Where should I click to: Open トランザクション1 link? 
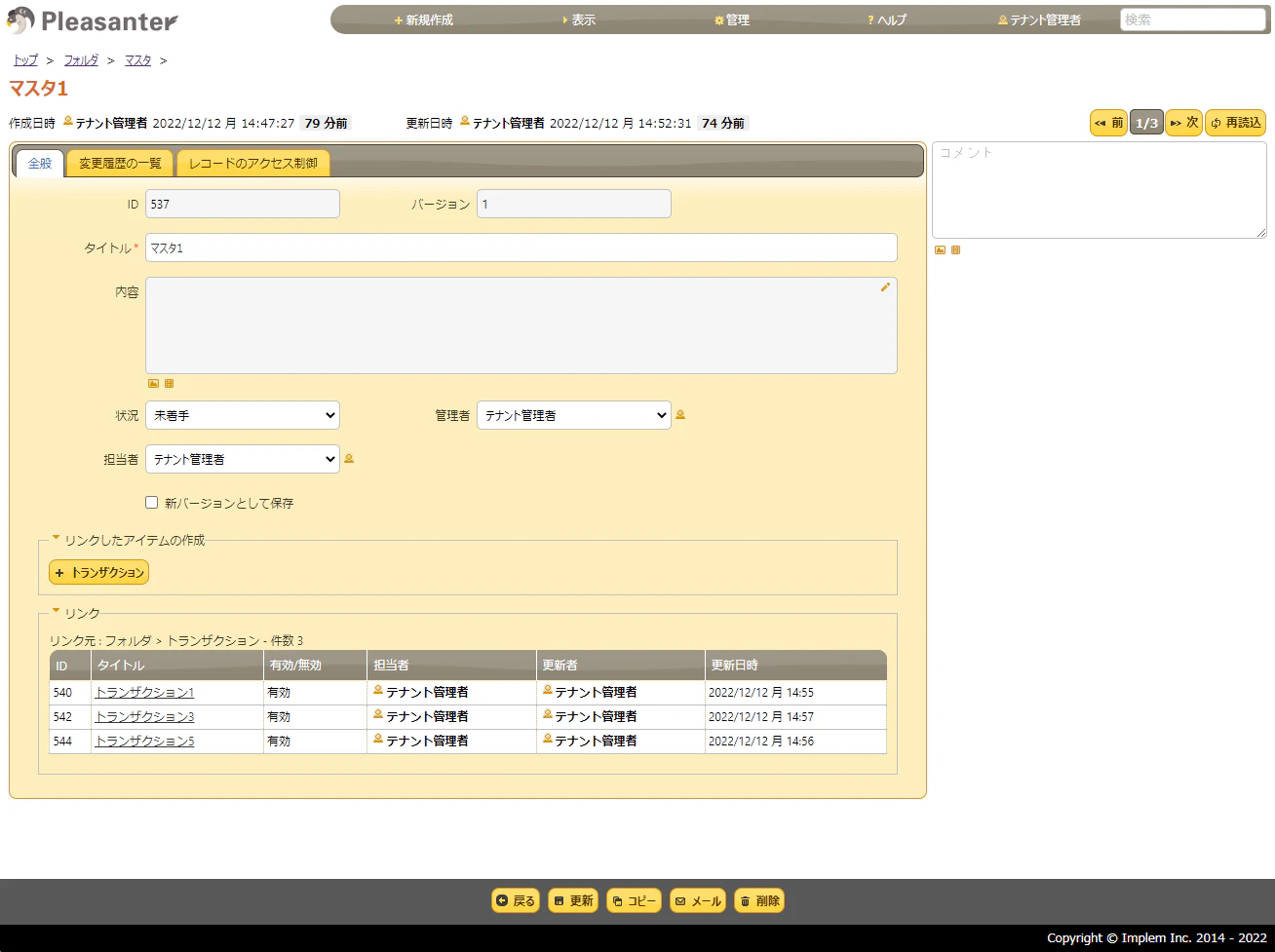pyautogui.click(x=144, y=693)
